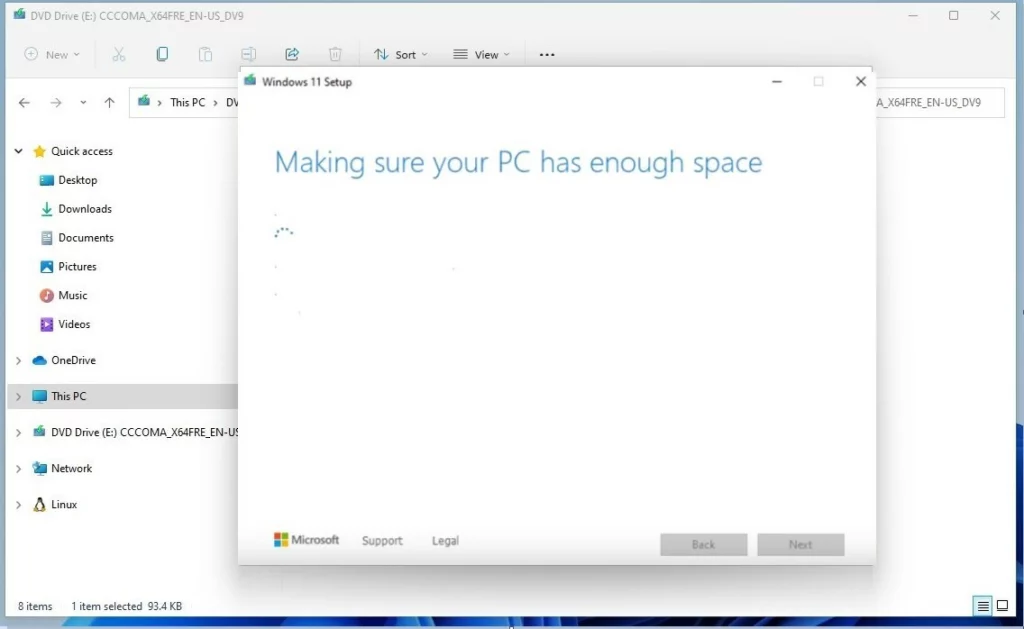
Task: Select Network in the navigation pane
Action: coord(71,468)
